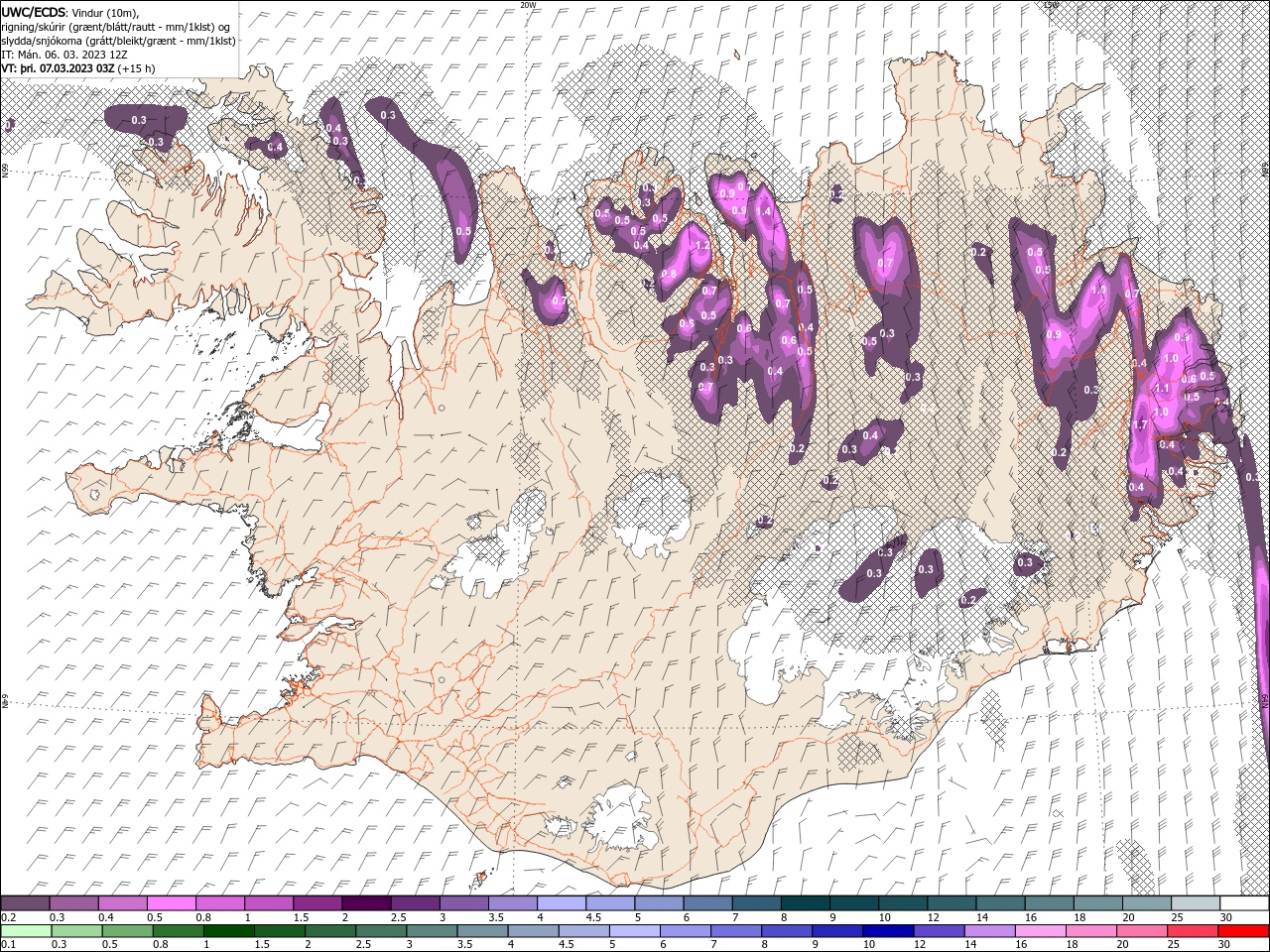Select the 4–4.5 pale lavender snow scale swatch
Image resolution: width=1270 pixels, height=952 pixels.
(x=562, y=903)
